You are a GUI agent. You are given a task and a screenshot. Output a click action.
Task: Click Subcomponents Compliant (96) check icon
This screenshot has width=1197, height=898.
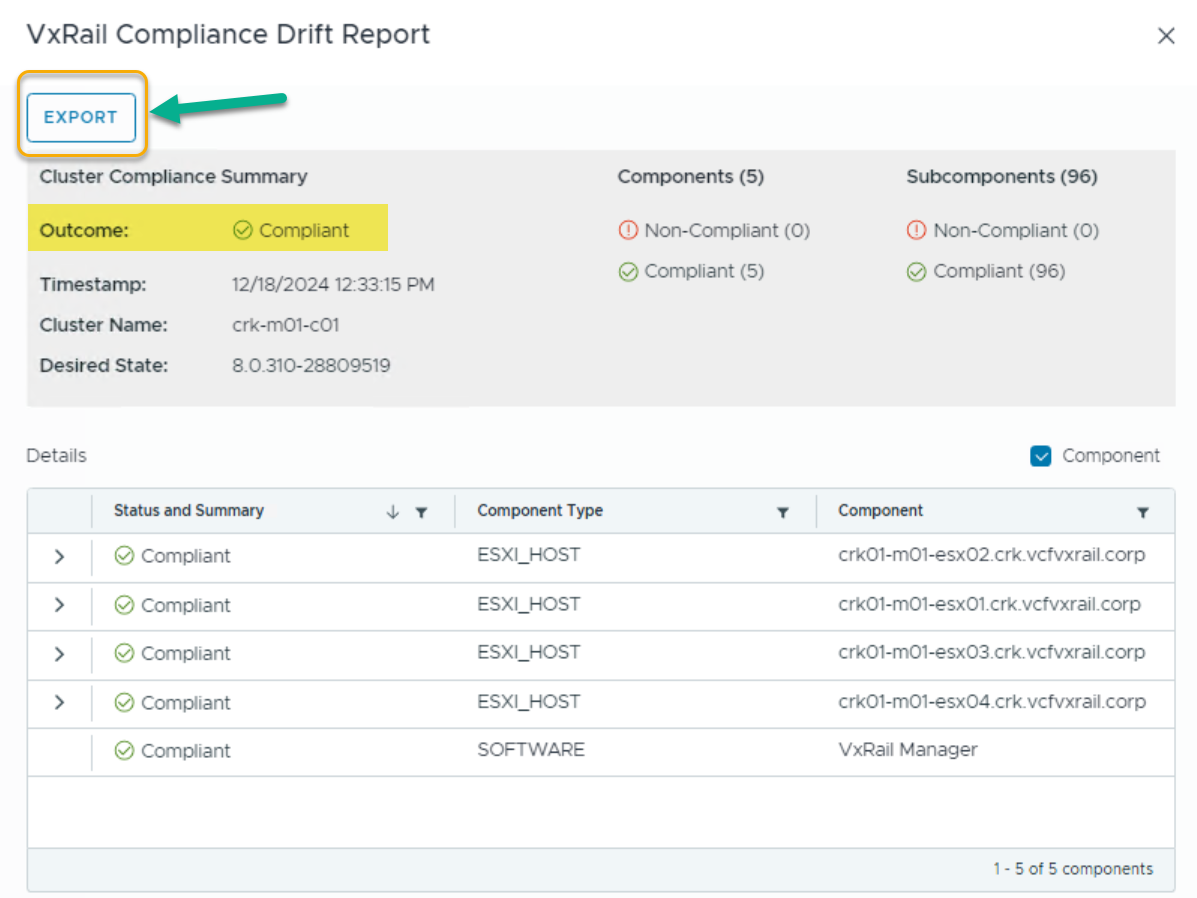[x=916, y=272]
